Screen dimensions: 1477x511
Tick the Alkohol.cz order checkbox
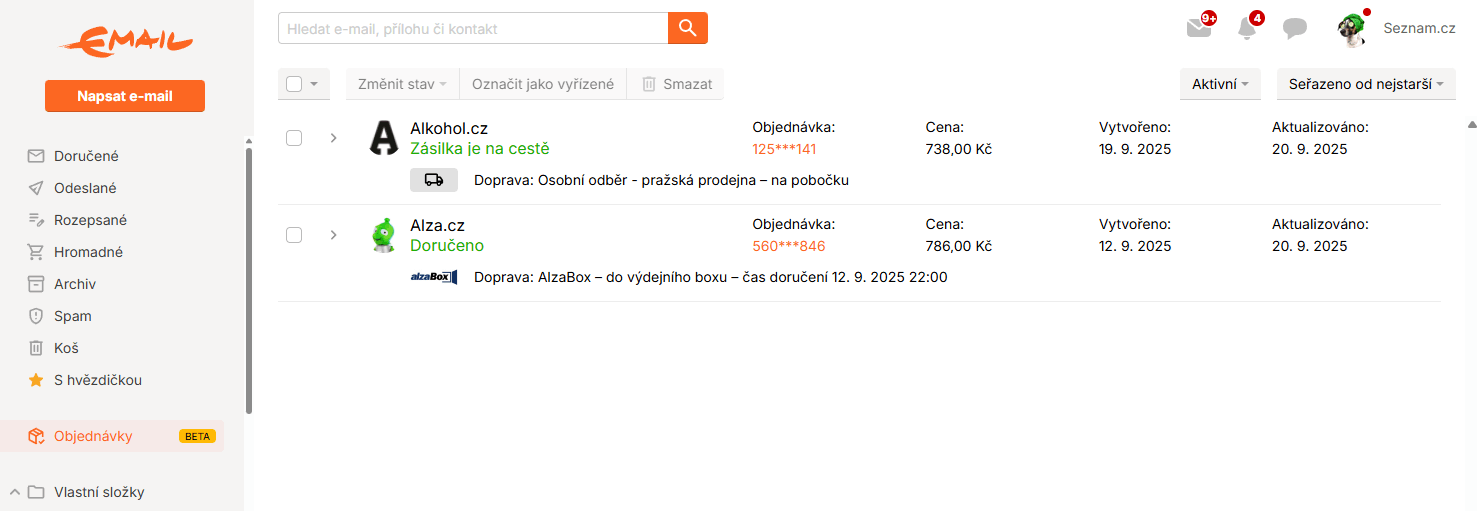click(x=294, y=138)
